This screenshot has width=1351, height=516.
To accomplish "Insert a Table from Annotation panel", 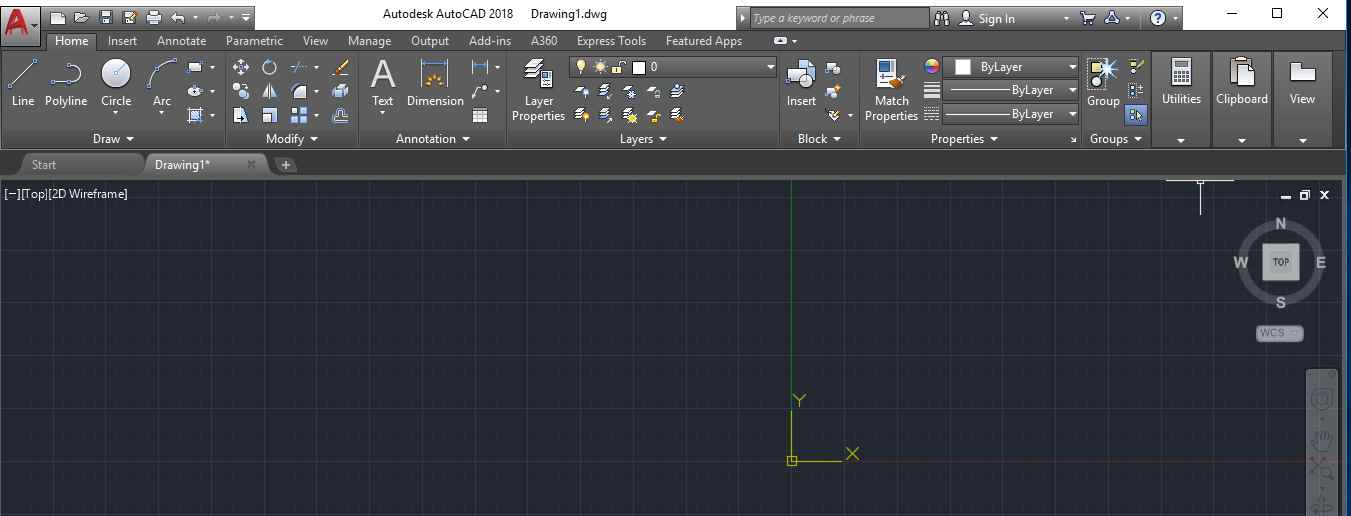I will coord(480,115).
